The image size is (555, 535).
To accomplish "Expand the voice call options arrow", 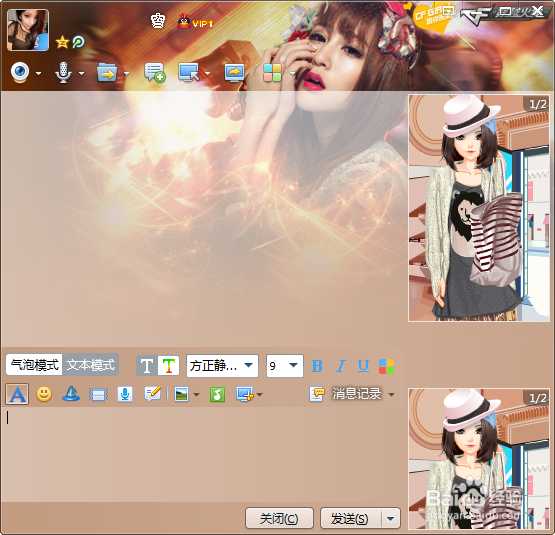I will click(x=81, y=73).
